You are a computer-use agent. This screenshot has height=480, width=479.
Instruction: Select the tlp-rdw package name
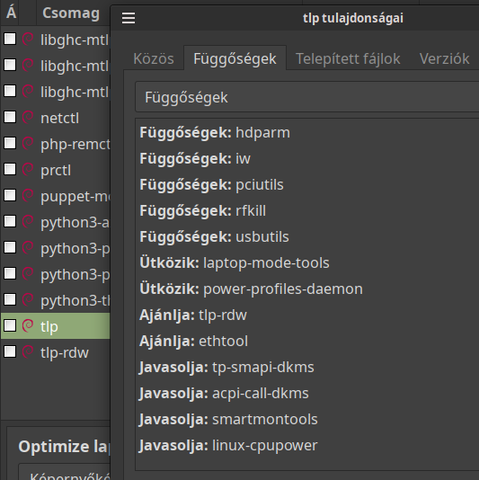click(x=65, y=353)
